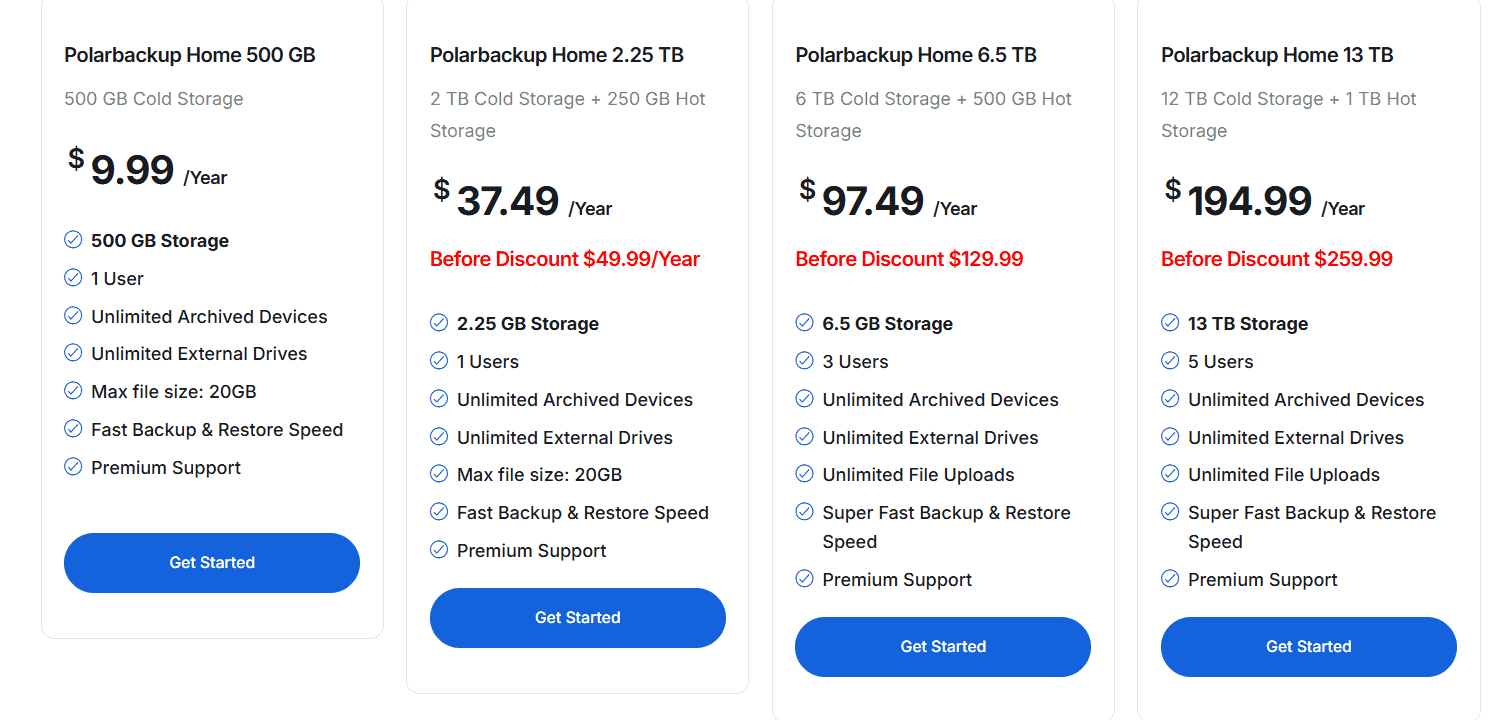Click the checkmark beside 3 Users
1512x720 pixels.
click(x=805, y=361)
